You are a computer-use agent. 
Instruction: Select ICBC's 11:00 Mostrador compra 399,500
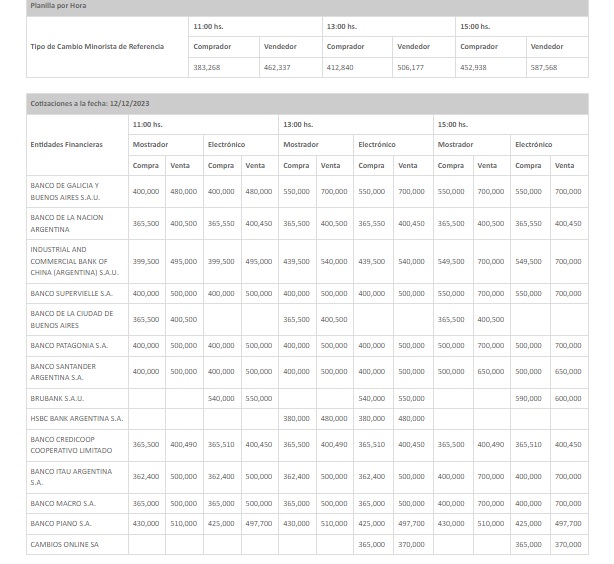click(x=146, y=261)
